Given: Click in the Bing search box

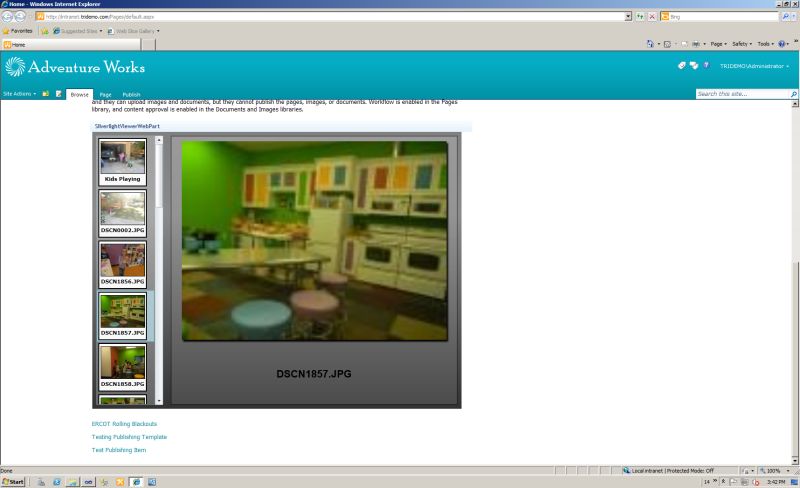Looking at the screenshot, I should click(719, 17).
